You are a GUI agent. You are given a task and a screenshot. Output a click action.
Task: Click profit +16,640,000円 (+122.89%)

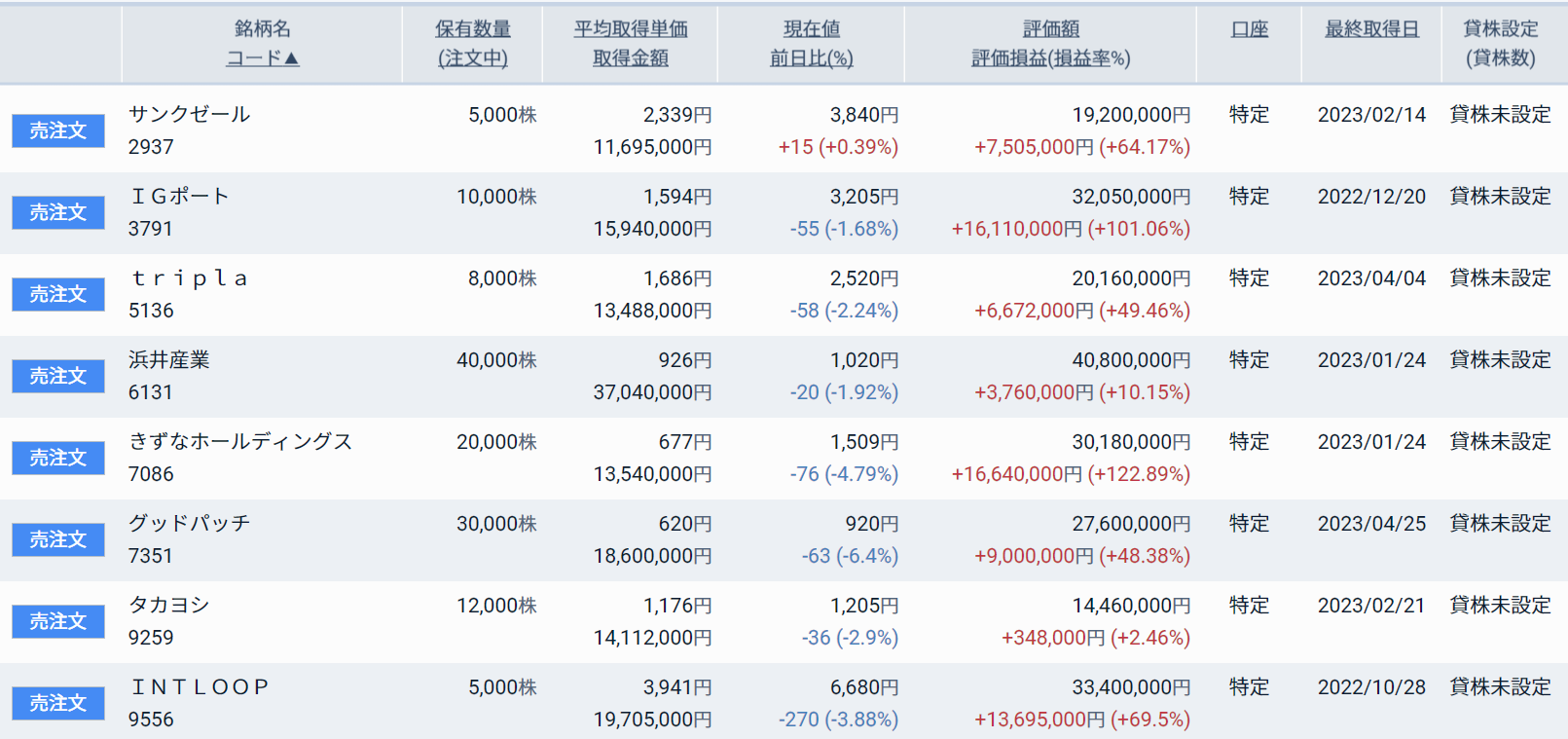point(1071,474)
